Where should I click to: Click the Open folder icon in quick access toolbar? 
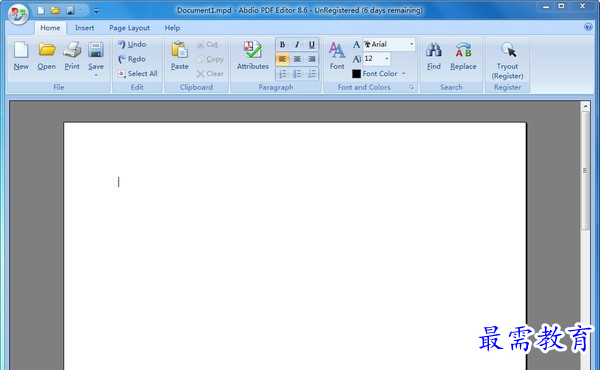pos(55,11)
